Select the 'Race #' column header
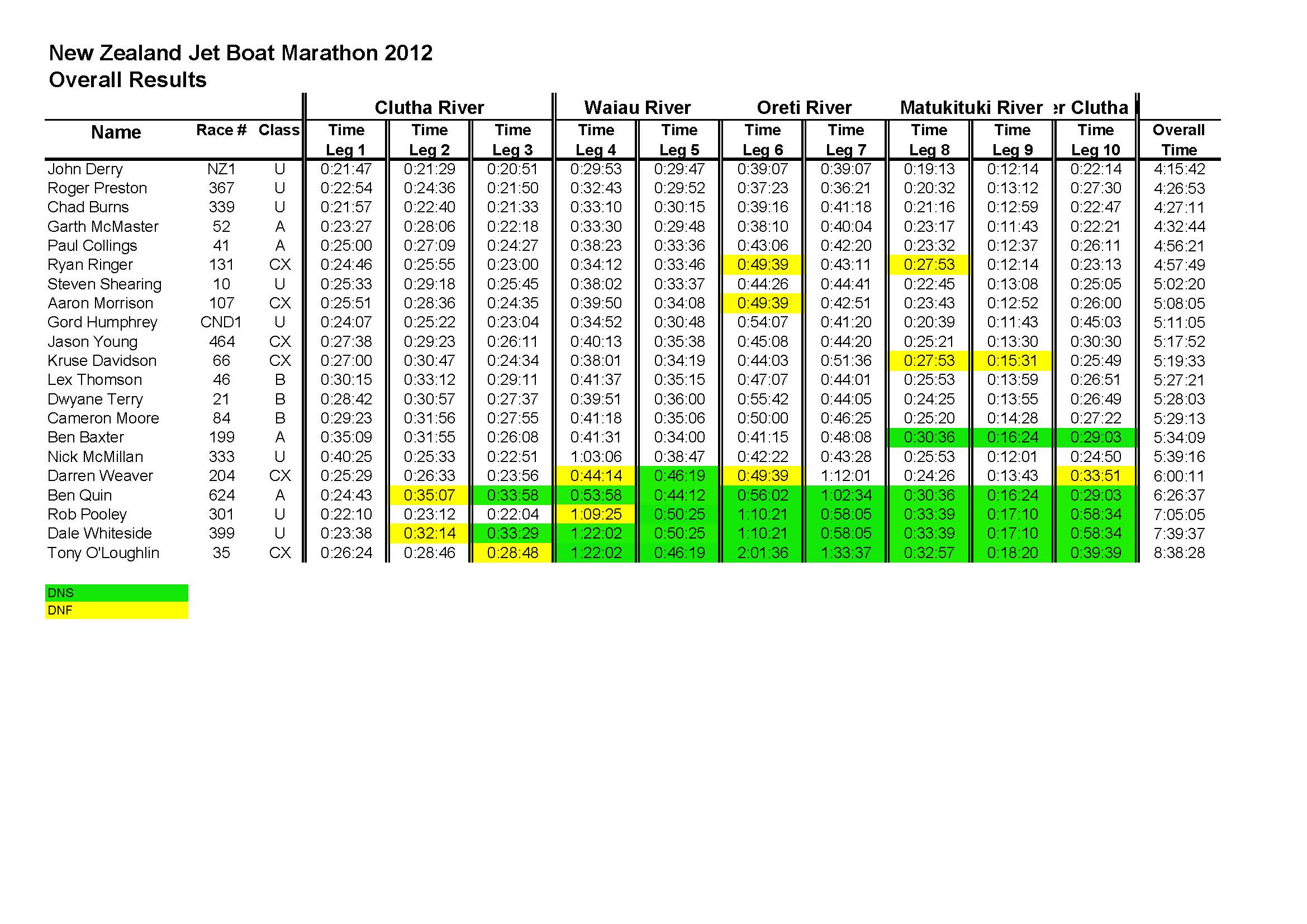The width and height of the screenshot is (1307, 924). point(221,130)
